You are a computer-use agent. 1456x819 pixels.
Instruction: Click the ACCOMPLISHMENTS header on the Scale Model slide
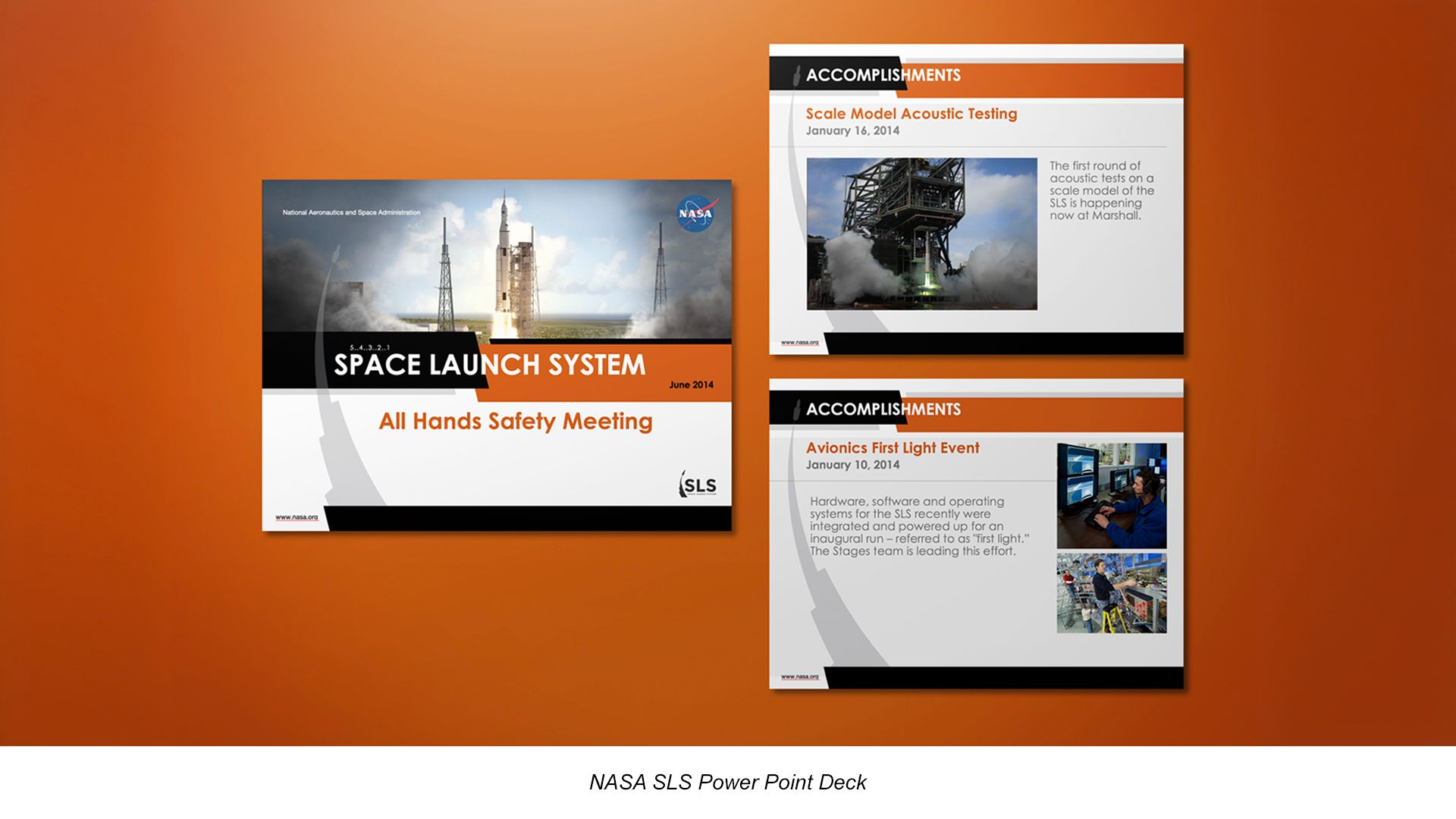(883, 75)
